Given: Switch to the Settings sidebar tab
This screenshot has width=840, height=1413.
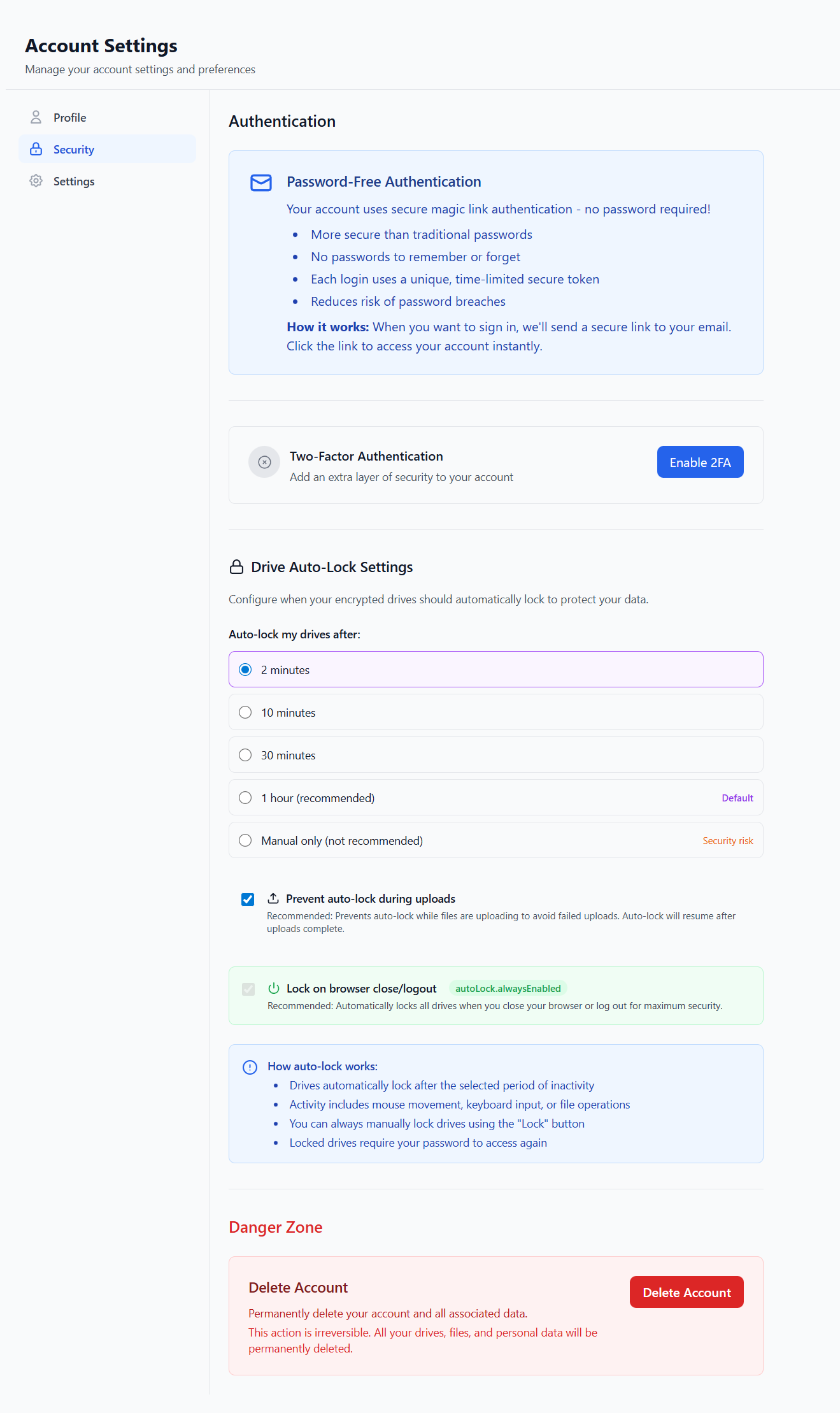Looking at the screenshot, I should click(x=74, y=181).
